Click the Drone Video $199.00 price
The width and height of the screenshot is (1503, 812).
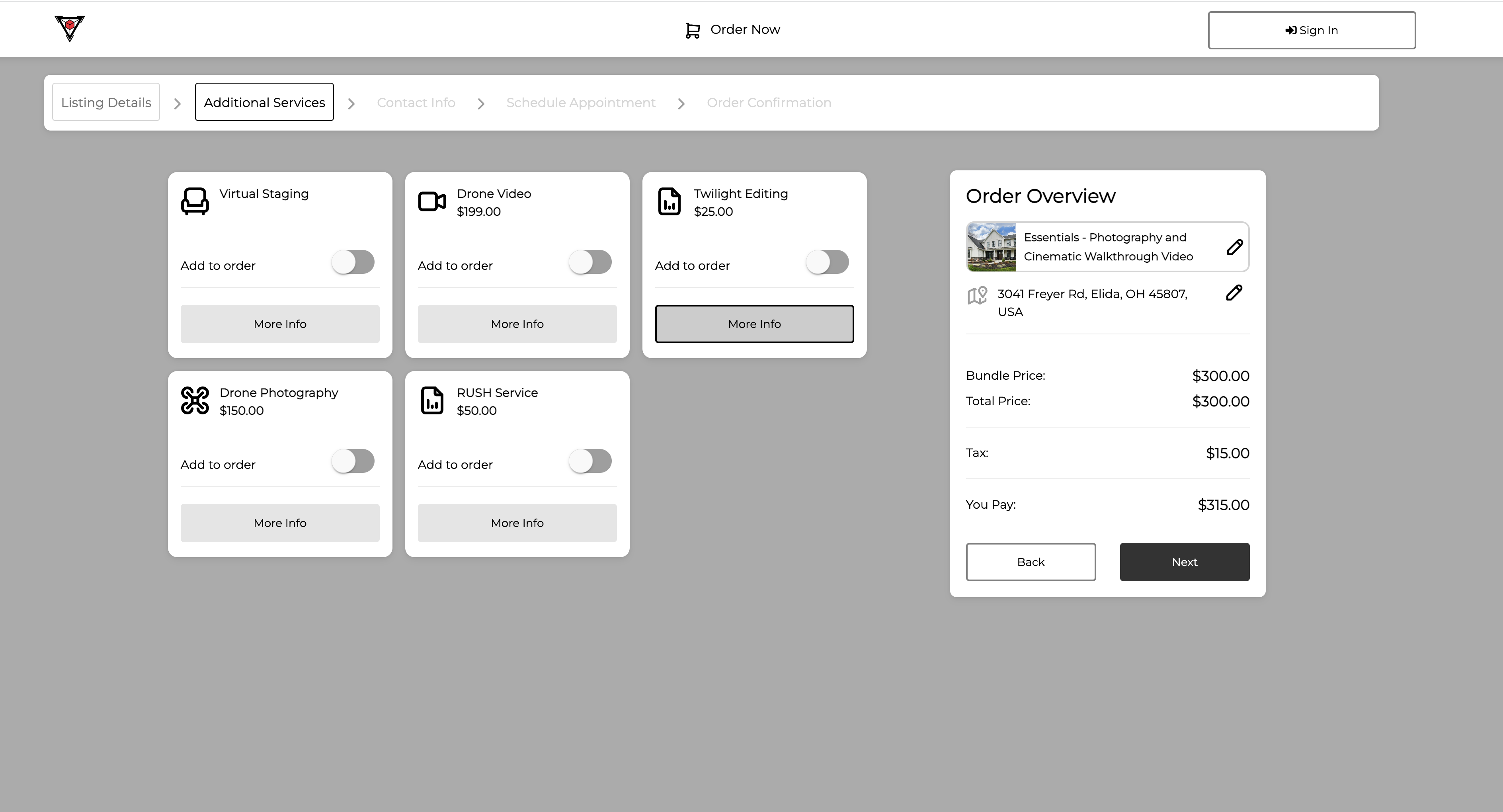point(478,212)
